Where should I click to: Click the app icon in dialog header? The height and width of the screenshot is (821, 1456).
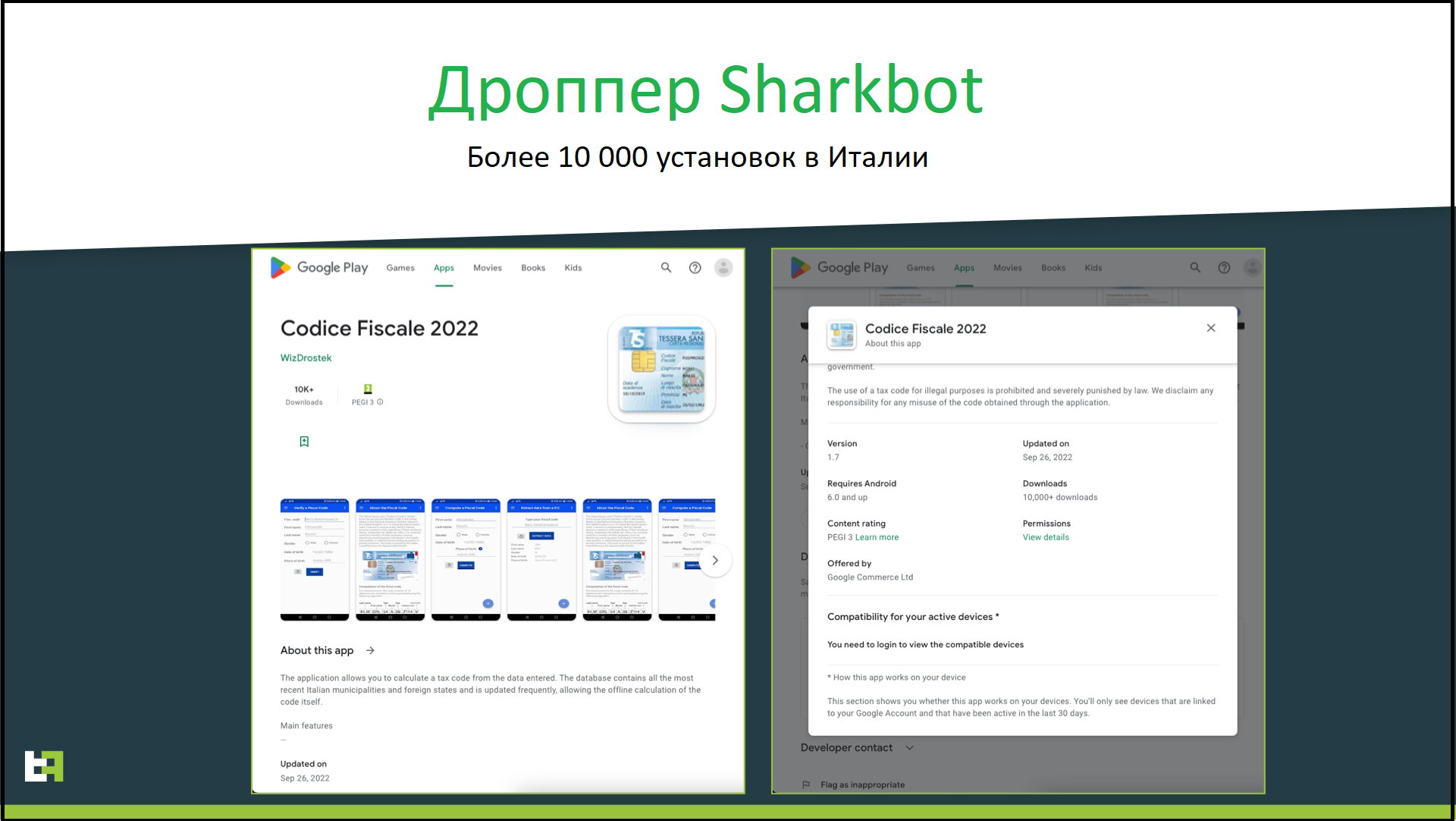click(x=841, y=335)
